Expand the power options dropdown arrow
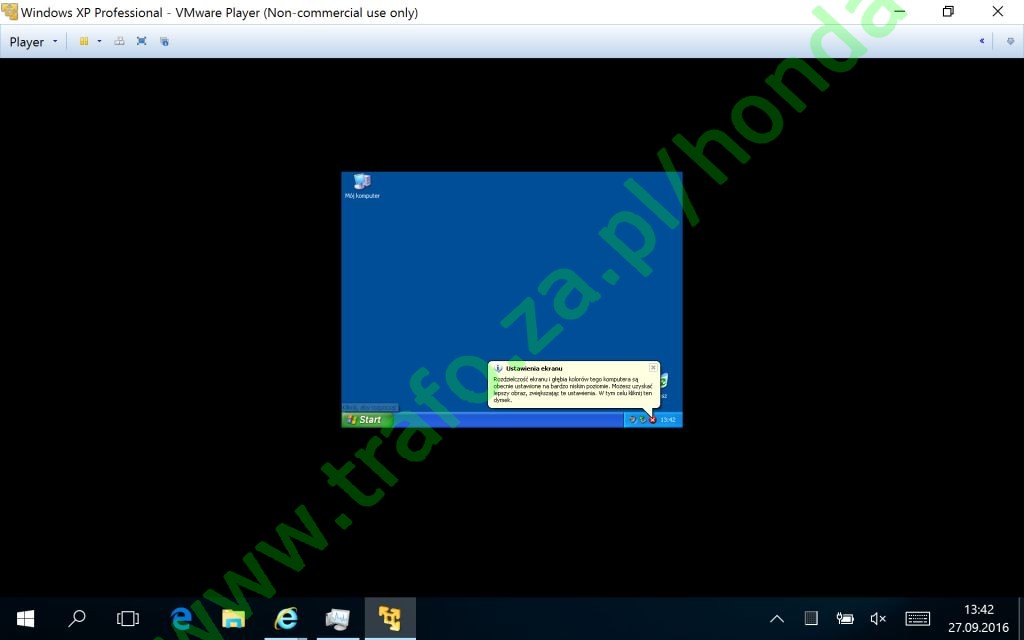 pos(99,41)
